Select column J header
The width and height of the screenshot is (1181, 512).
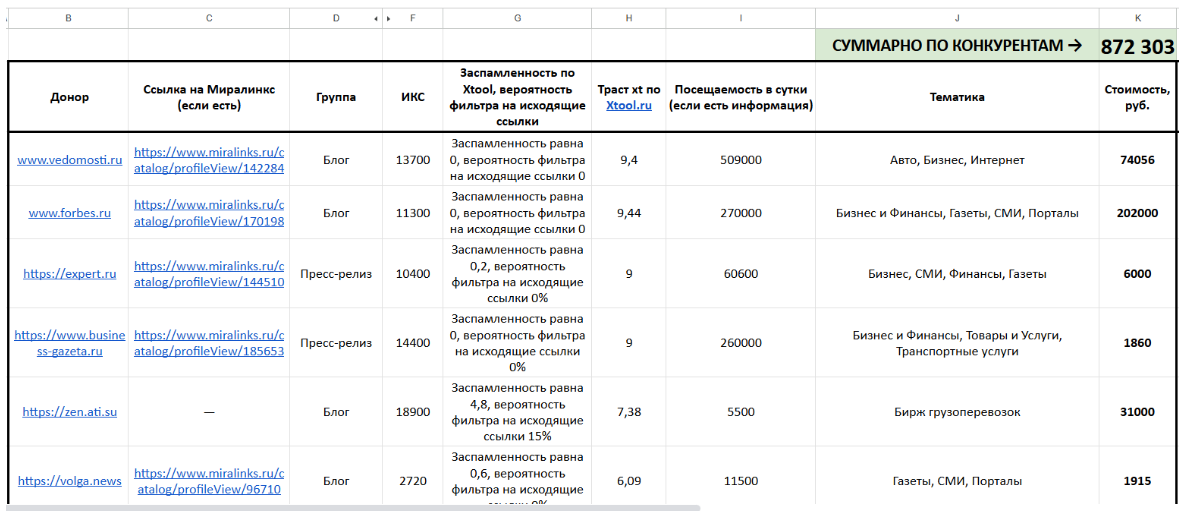[957, 17]
